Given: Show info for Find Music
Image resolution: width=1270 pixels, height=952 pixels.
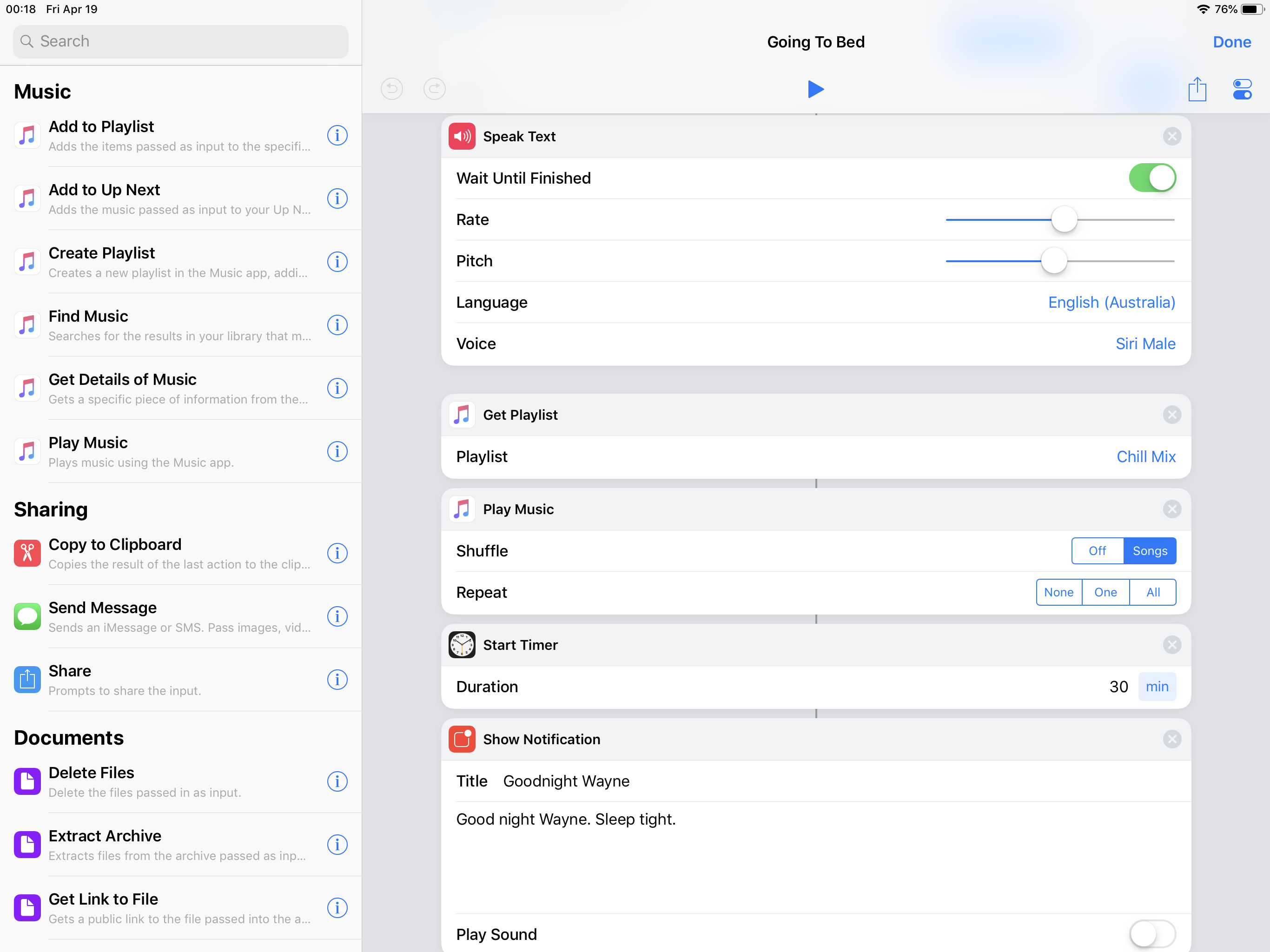Looking at the screenshot, I should click(x=337, y=325).
